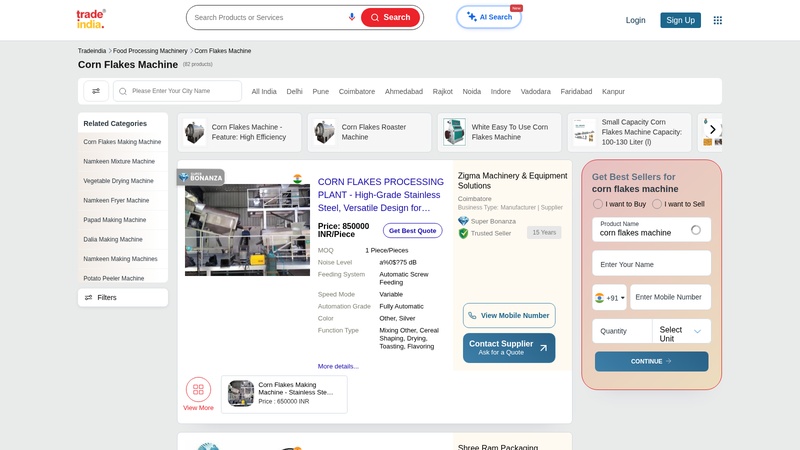Viewport: 800px width, 450px height.
Task: Activate voice search microphone icon
Action: click(352, 17)
